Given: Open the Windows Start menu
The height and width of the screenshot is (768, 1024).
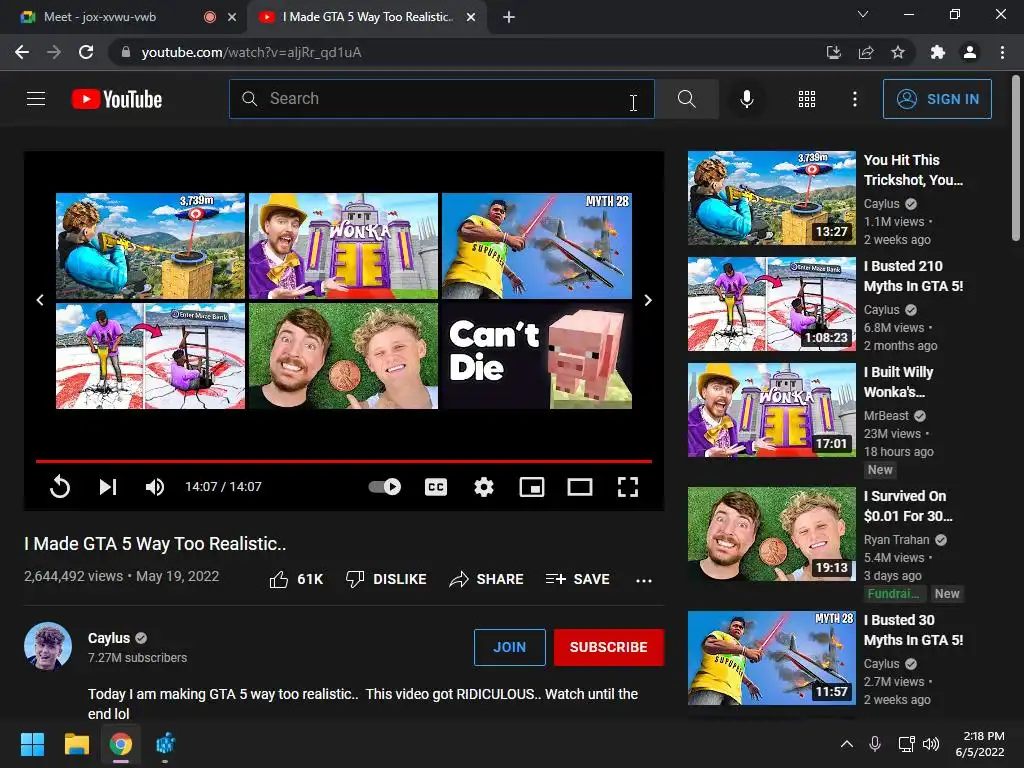Looking at the screenshot, I should [x=32, y=744].
